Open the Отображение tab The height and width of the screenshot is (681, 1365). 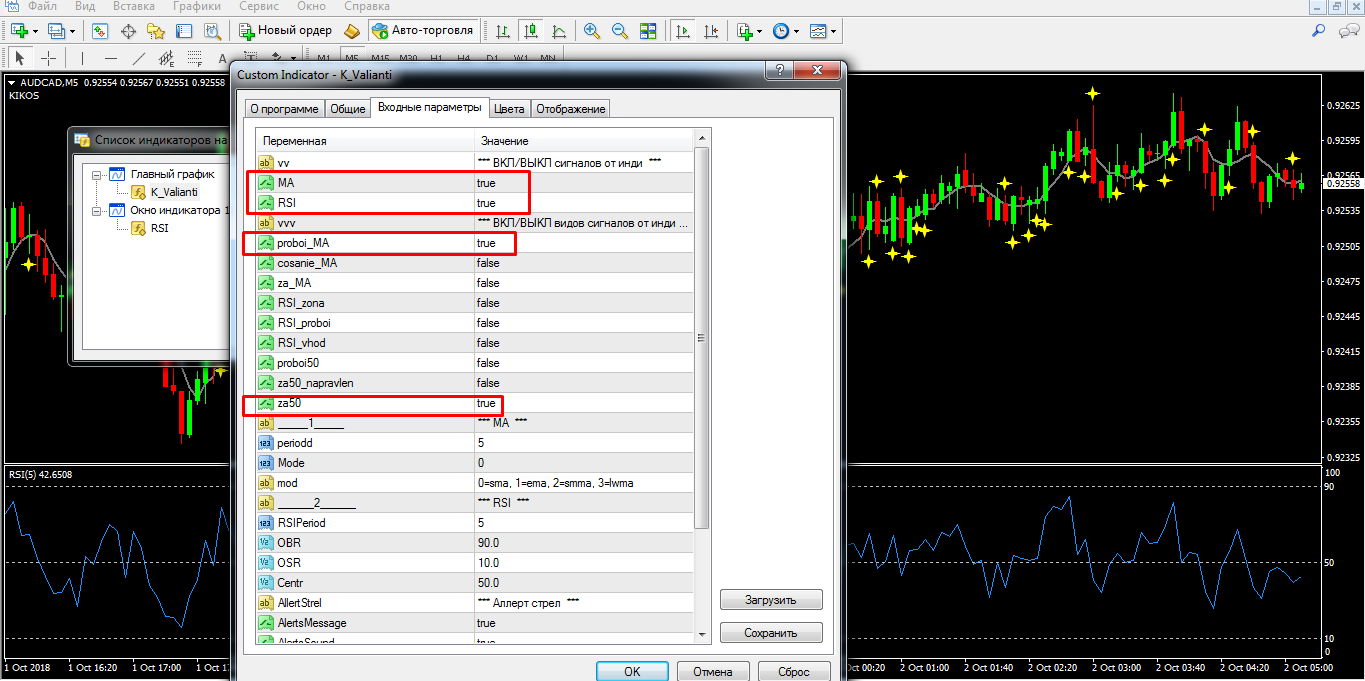click(570, 109)
